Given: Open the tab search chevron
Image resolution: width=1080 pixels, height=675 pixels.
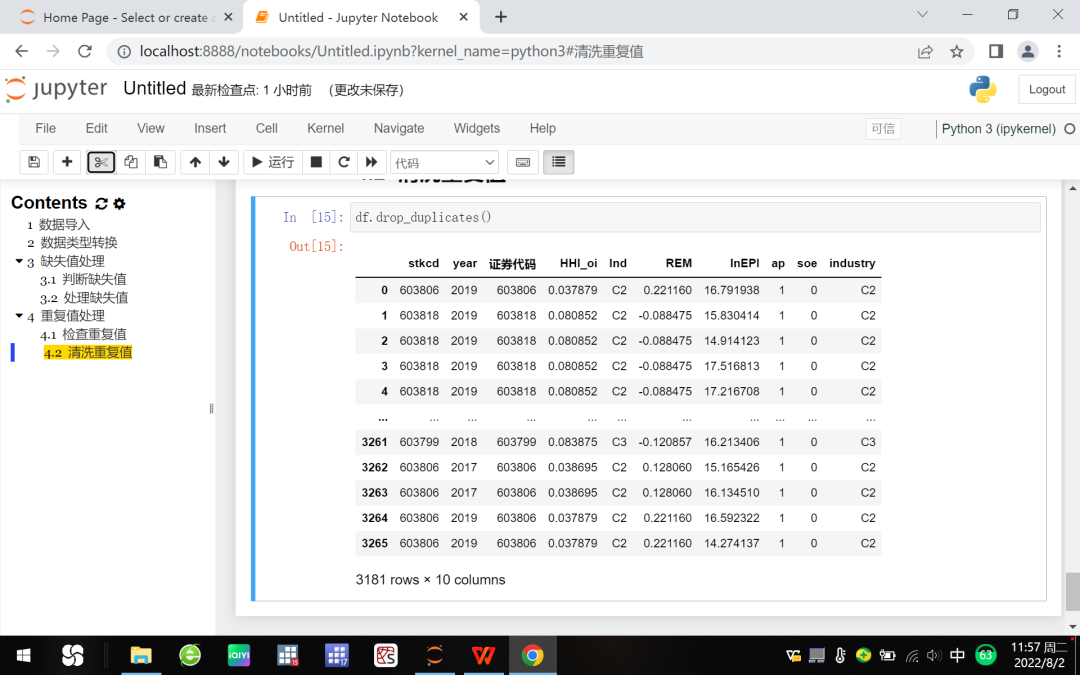Looking at the screenshot, I should click(922, 14).
